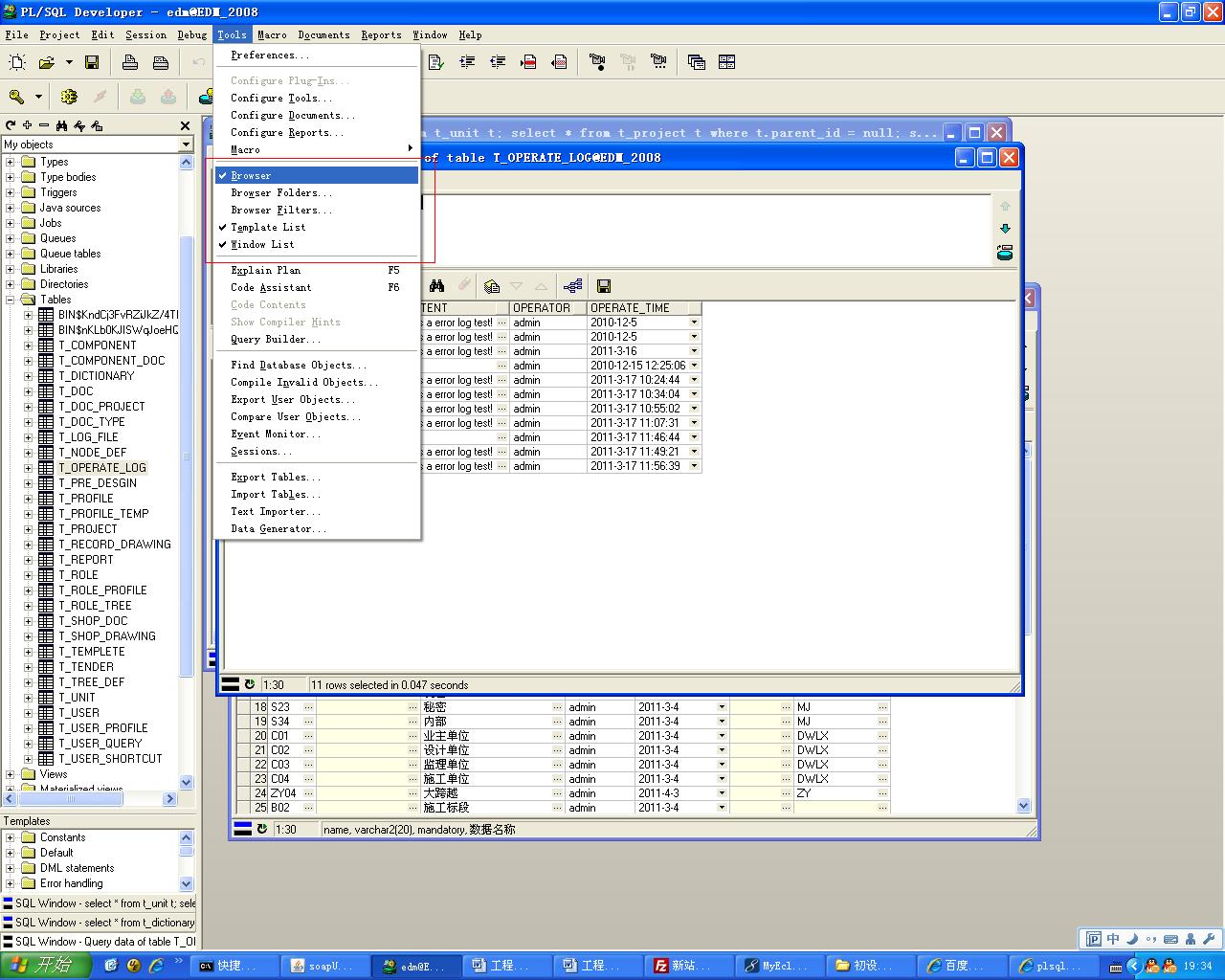Open the Session menu
The height and width of the screenshot is (980, 1225).
[x=145, y=34]
